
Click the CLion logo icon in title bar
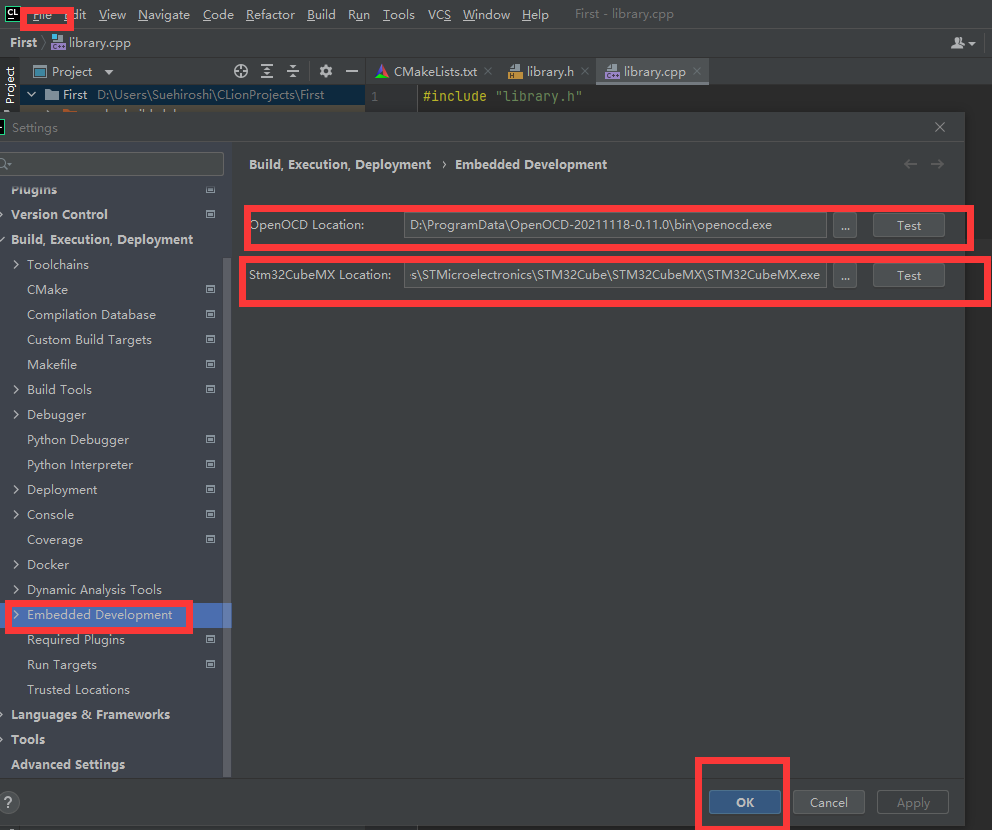12,13
